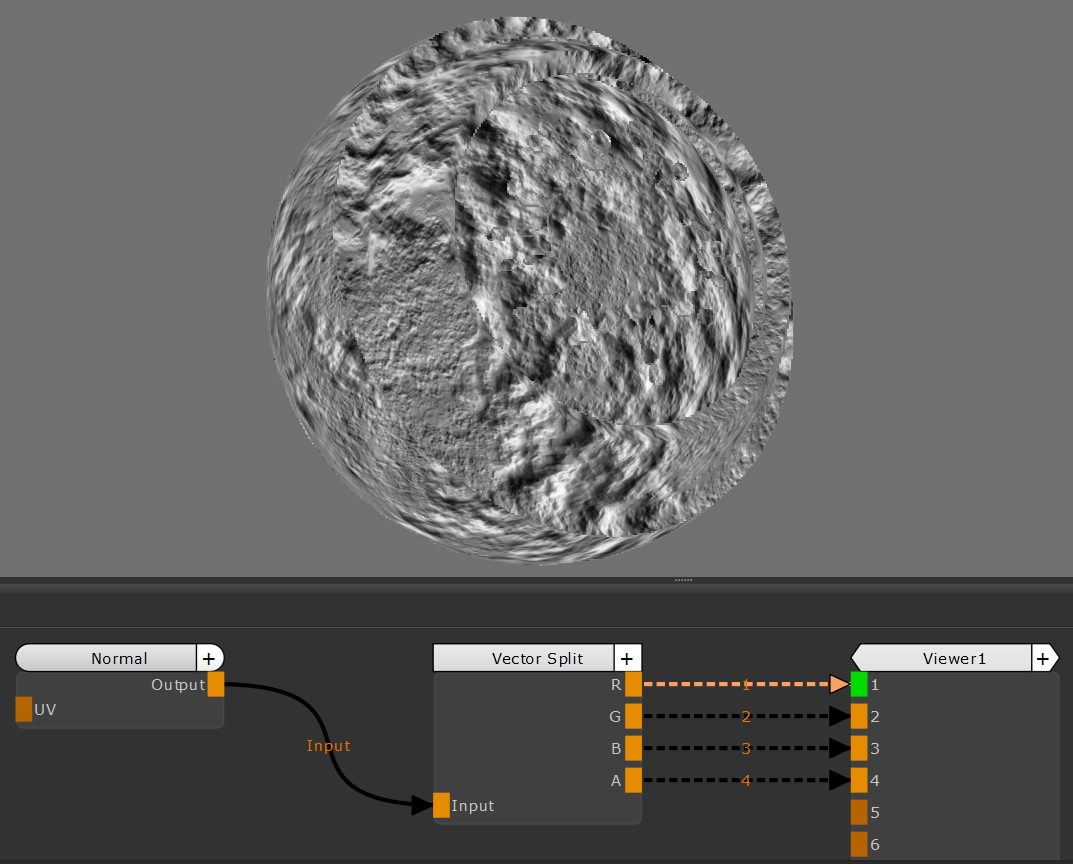
Task: Select the green Viewer1 input port 1
Action: [859, 685]
